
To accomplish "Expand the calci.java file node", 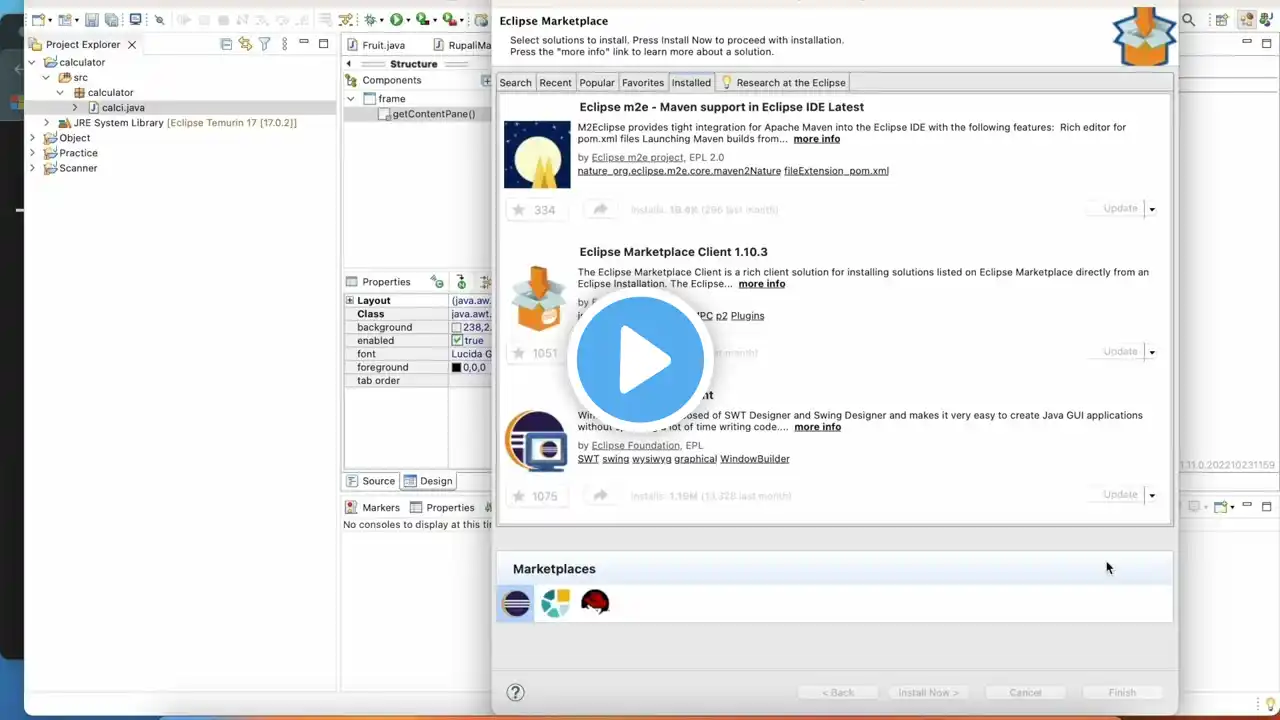I will point(75,107).
